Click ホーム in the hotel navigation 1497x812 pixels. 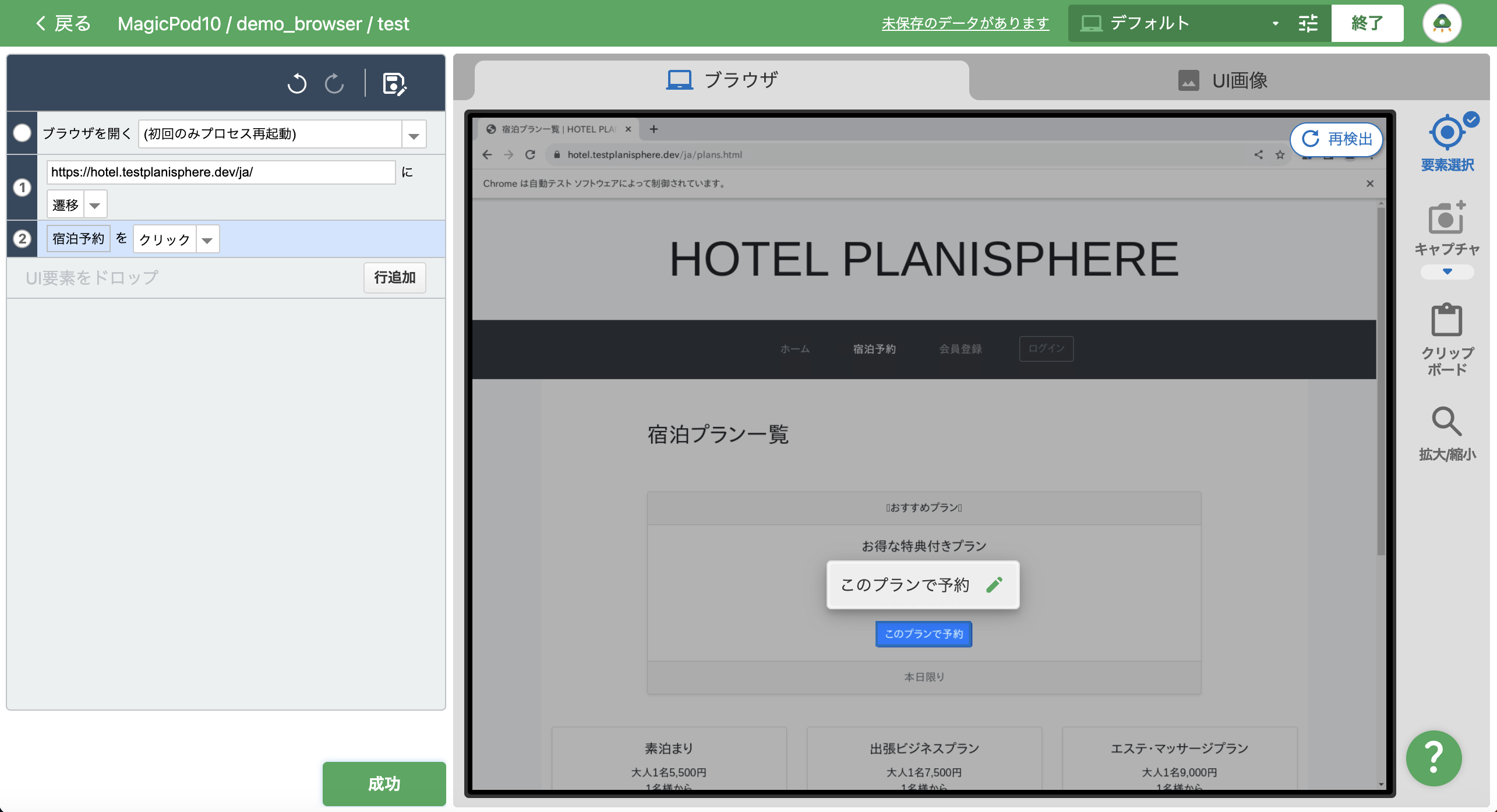click(x=795, y=349)
